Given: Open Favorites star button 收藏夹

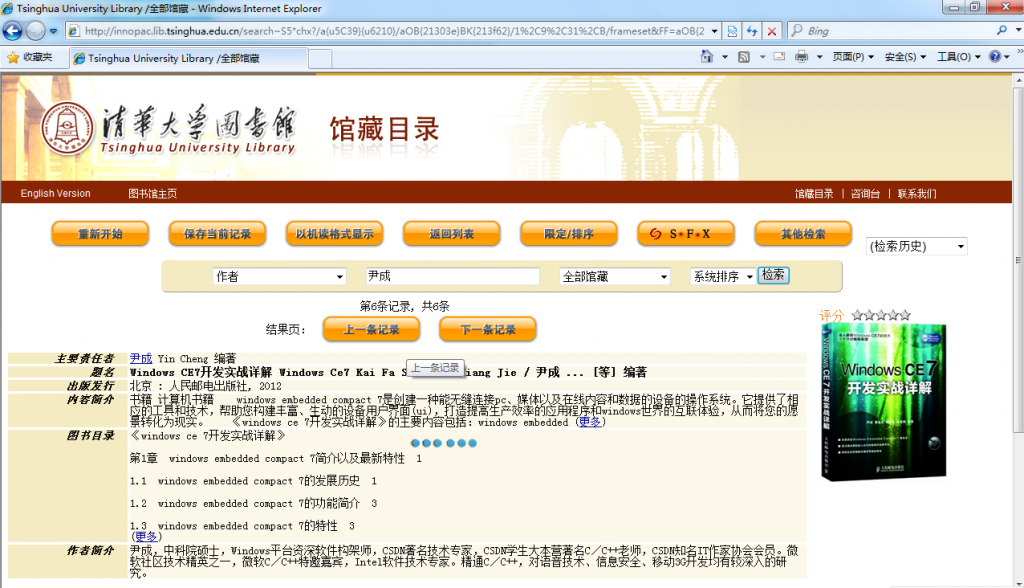Looking at the screenshot, I should 30,57.
